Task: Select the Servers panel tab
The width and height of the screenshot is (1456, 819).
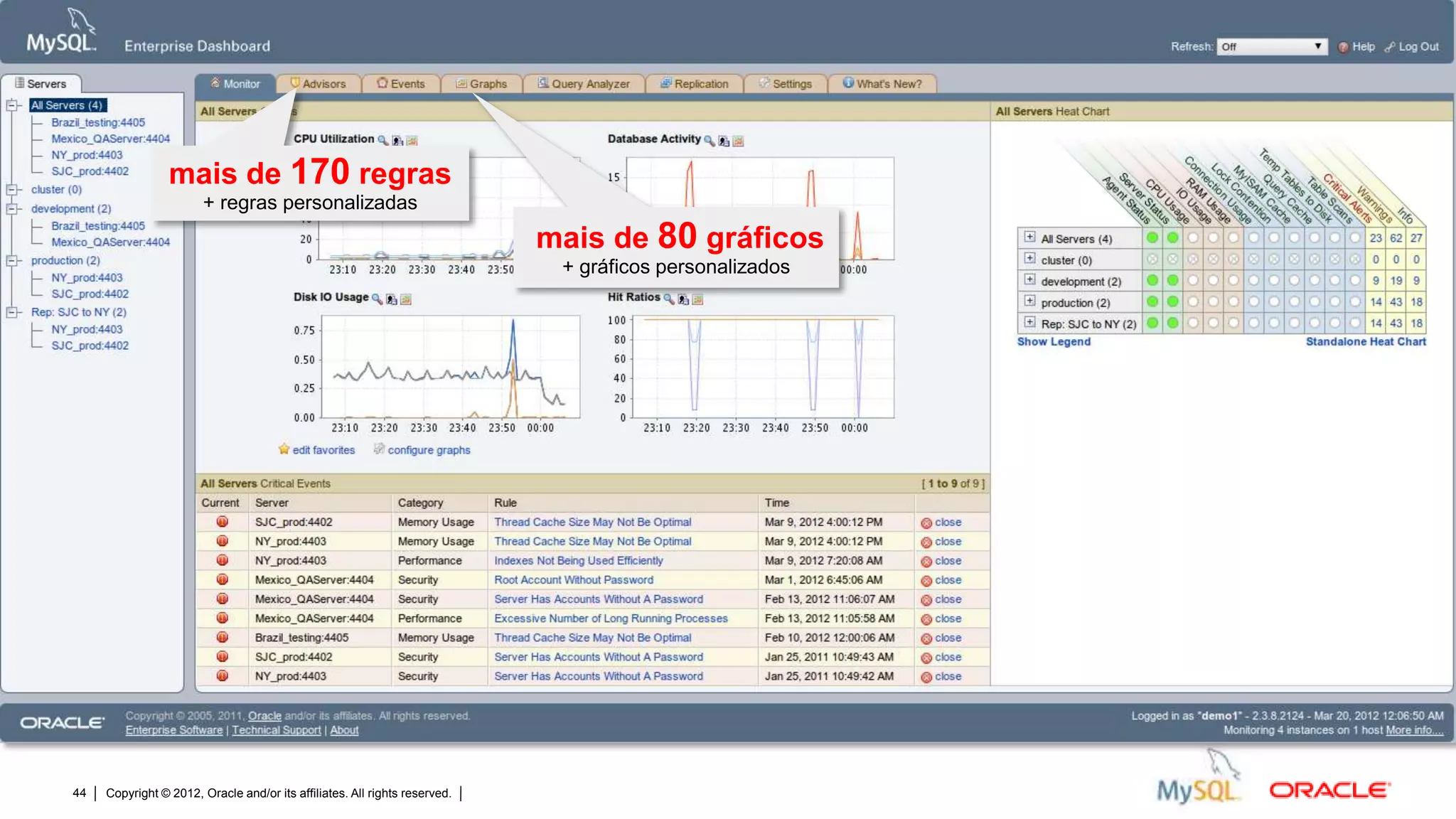Action: click(x=41, y=84)
